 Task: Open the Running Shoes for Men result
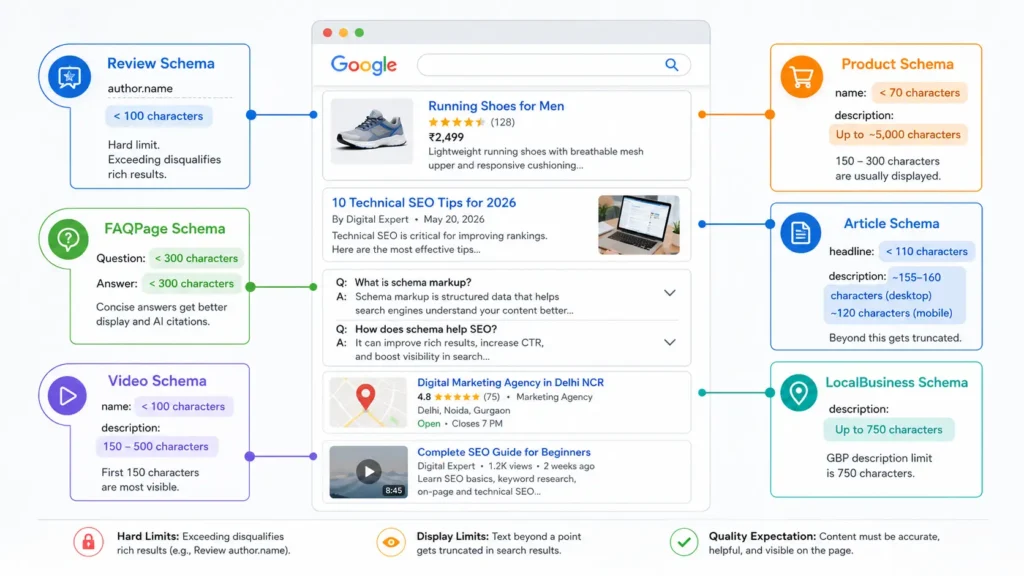tap(496, 106)
